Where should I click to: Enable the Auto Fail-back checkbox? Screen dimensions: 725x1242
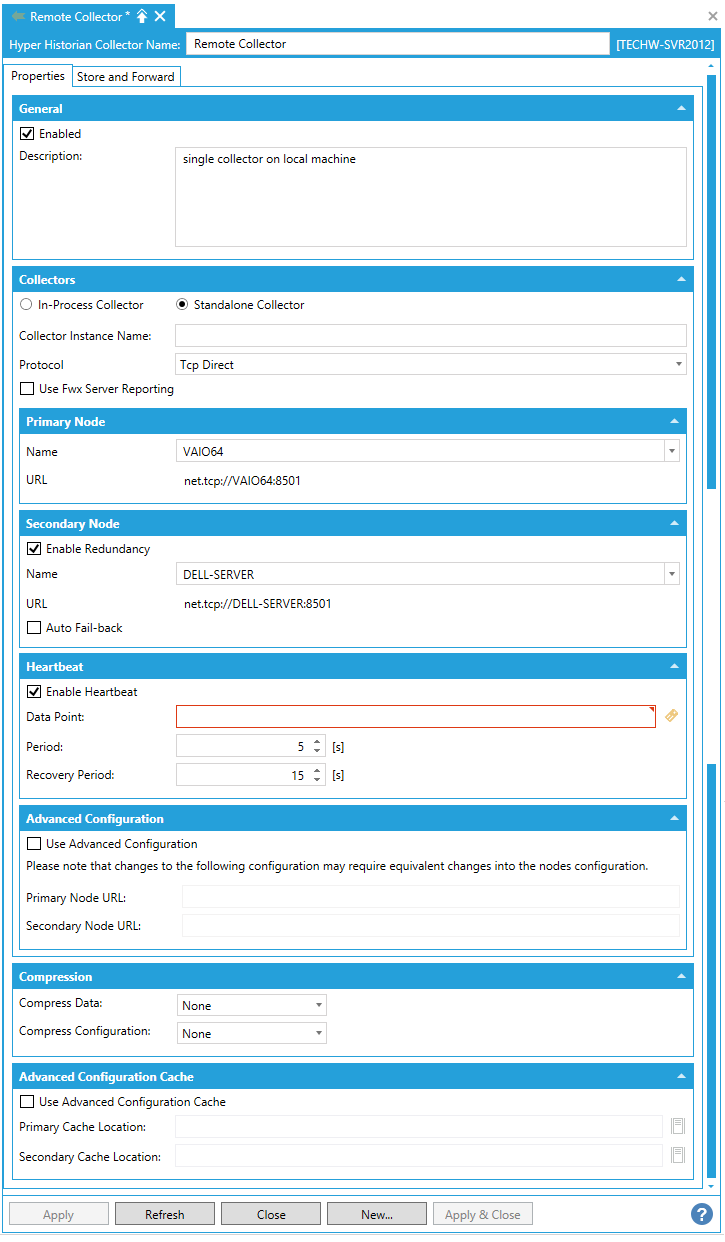click(34, 628)
